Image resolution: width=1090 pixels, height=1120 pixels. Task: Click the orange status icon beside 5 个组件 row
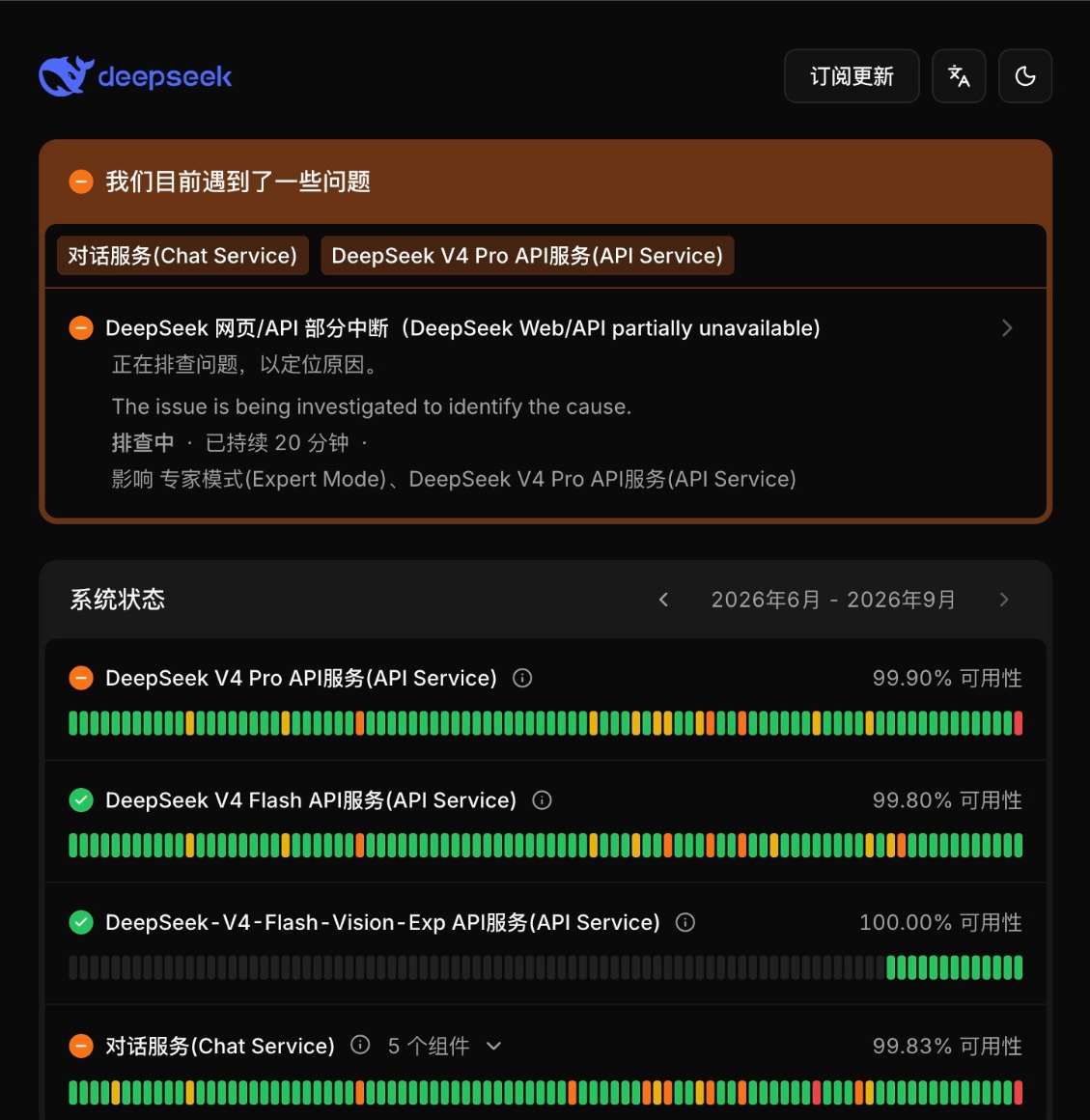pyautogui.click(x=81, y=1046)
